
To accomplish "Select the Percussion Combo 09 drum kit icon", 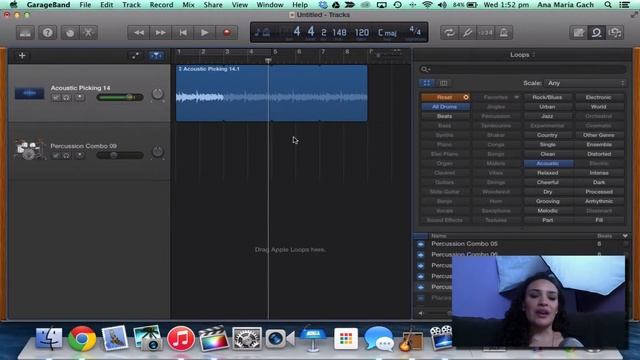I will click(x=29, y=149).
